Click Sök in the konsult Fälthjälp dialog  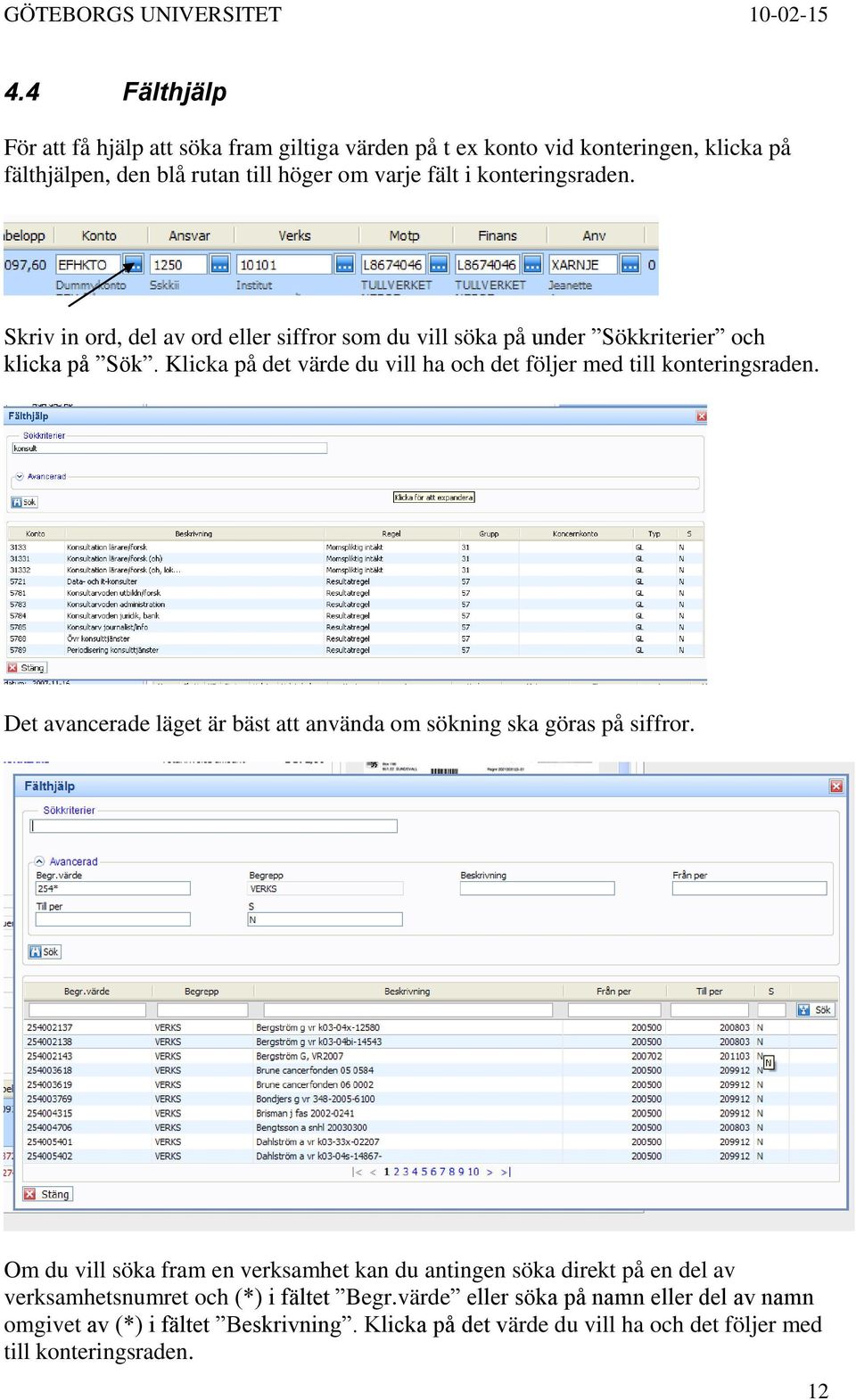[24, 502]
